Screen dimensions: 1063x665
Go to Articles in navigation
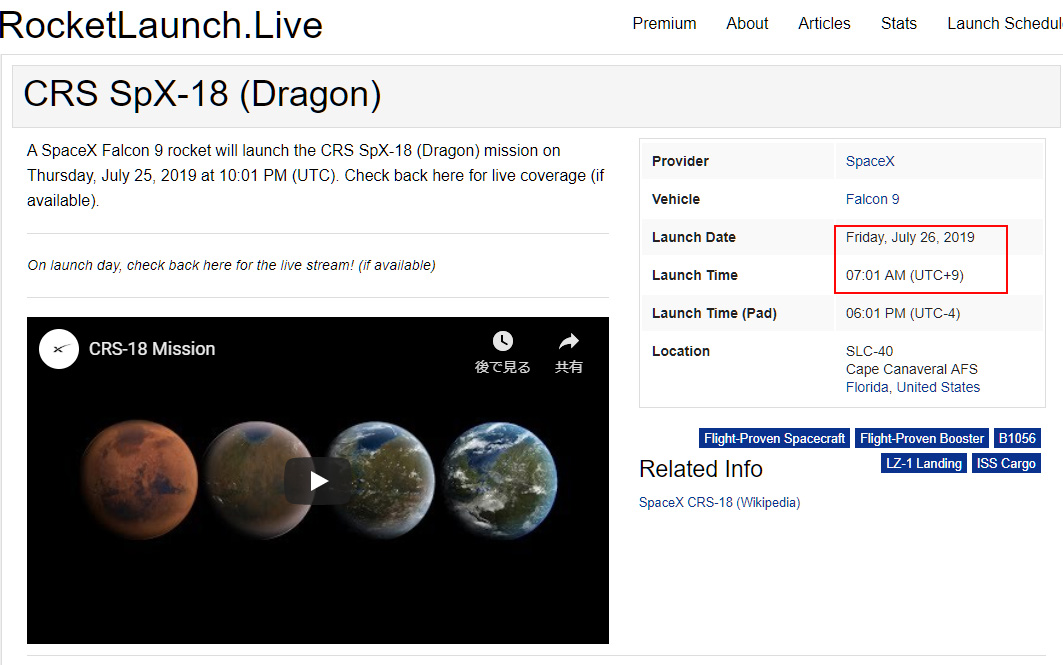coord(824,23)
